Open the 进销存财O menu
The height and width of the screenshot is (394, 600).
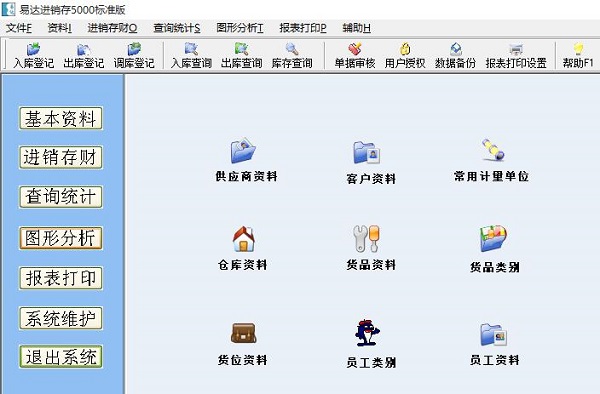coord(112,28)
